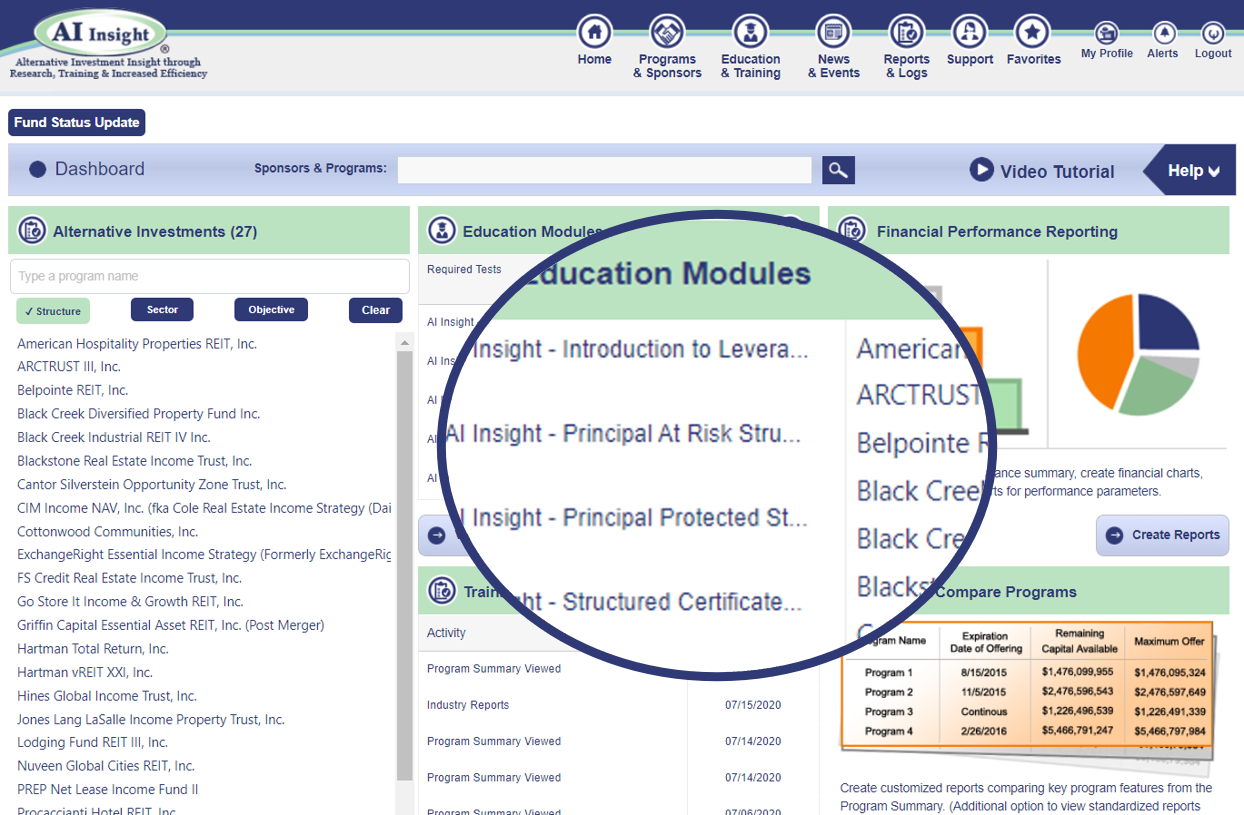Select Lodging Fund REIT III, Inc.
The image size is (1244, 815).
tap(93, 742)
